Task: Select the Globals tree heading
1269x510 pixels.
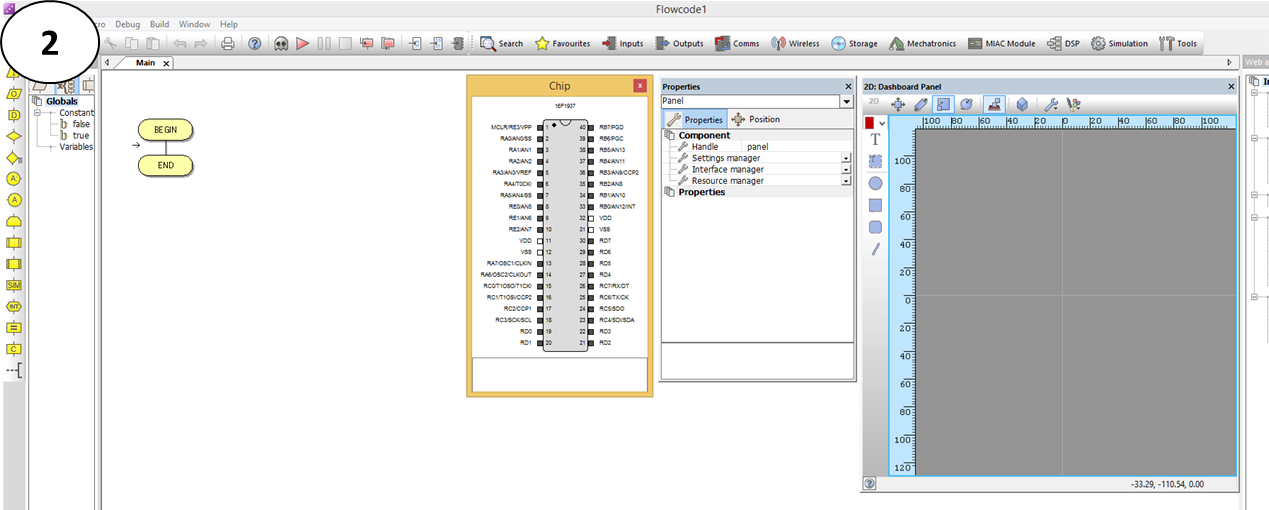Action: tap(62, 101)
